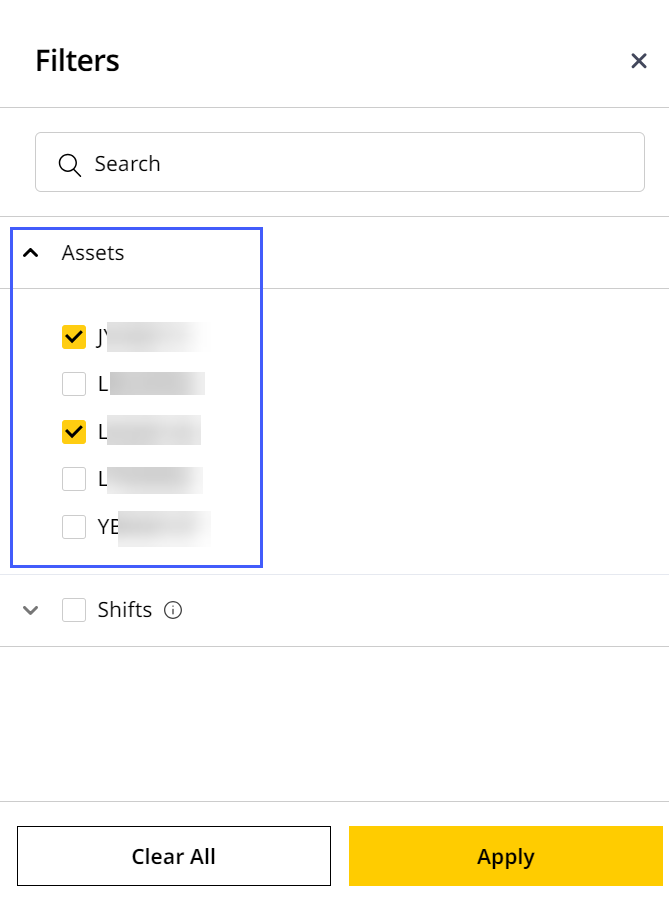Apply the selected filters
This screenshot has height=908, width=669.
(x=506, y=856)
